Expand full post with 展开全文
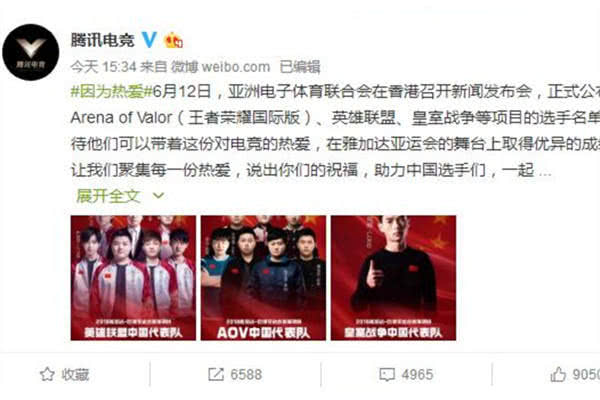The width and height of the screenshot is (600, 400). (x=108, y=196)
